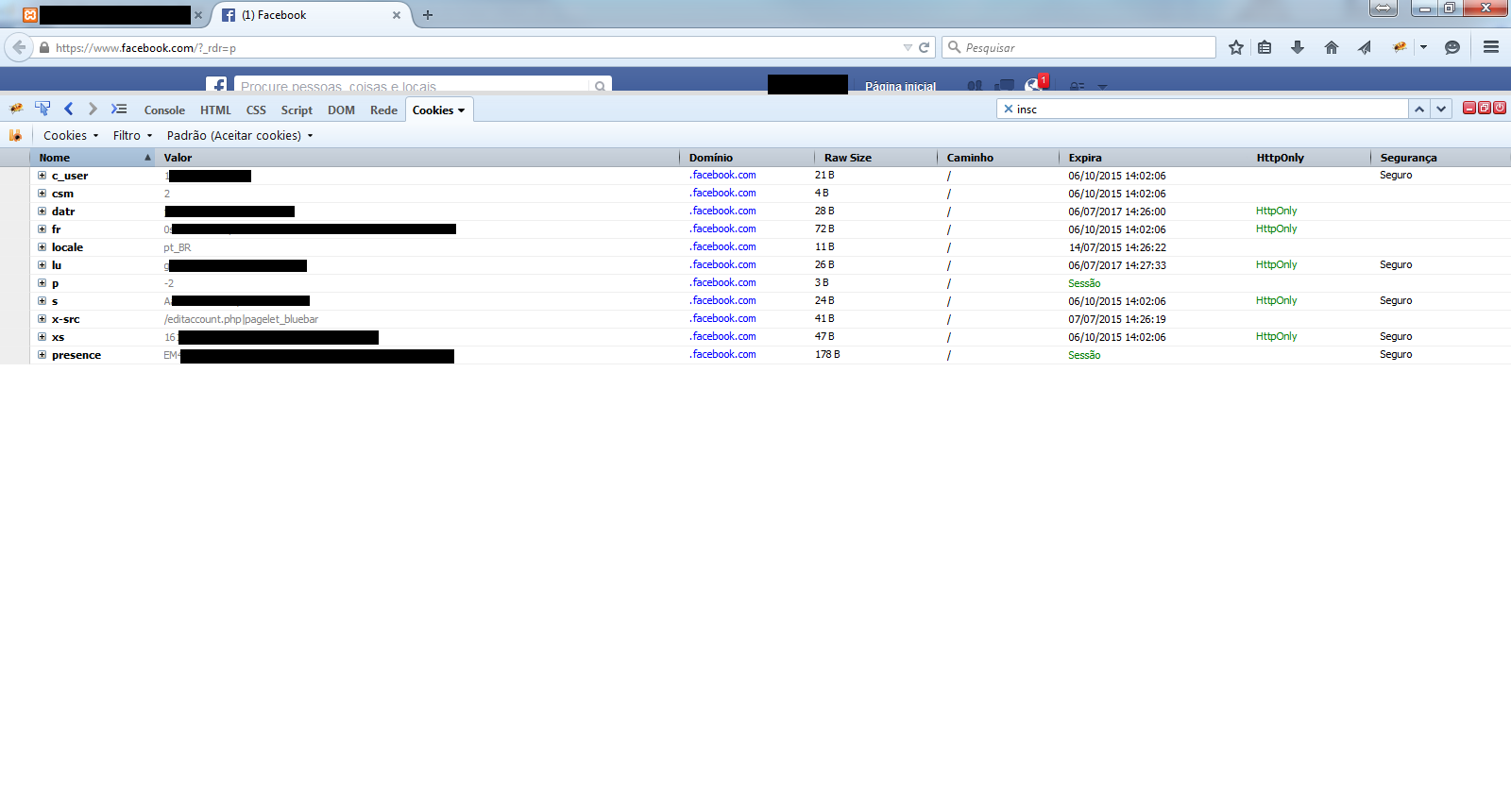1511x812 pixels.
Task: Sort cookies by the HttpOnly column header
Action: 1308,158
